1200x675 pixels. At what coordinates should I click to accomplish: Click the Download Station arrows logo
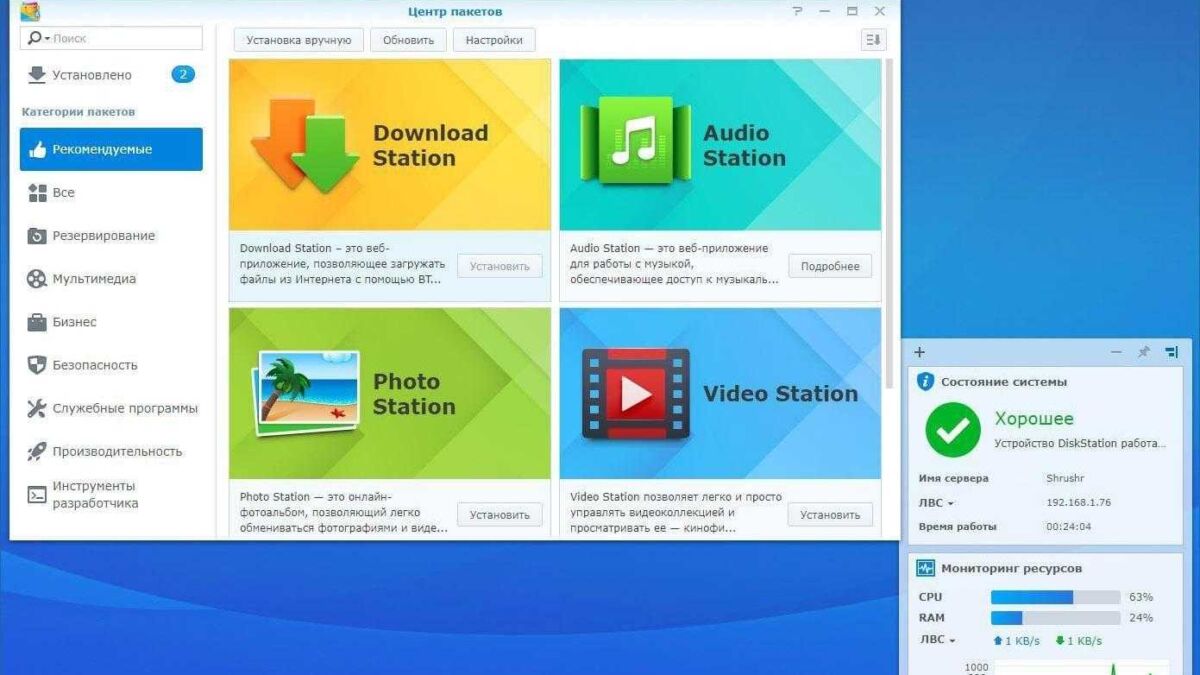click(304, 145)
